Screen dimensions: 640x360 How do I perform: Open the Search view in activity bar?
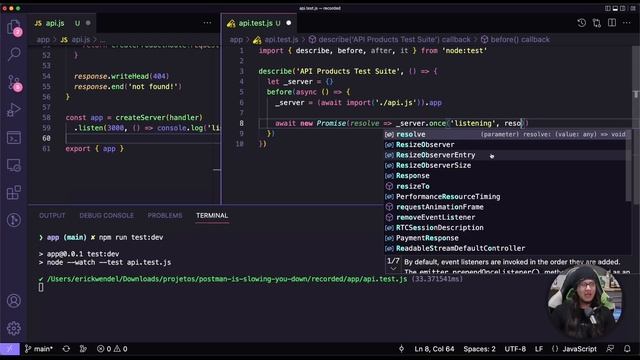click(14, 54)
